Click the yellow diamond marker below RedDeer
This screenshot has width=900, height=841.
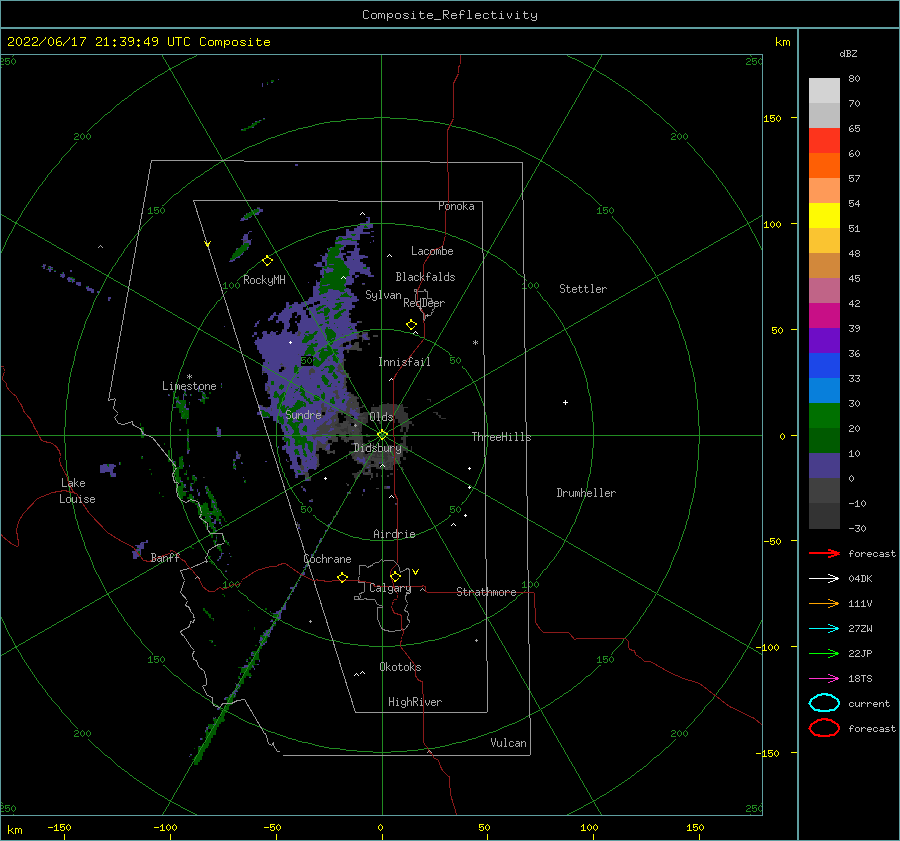pos(411,324)
